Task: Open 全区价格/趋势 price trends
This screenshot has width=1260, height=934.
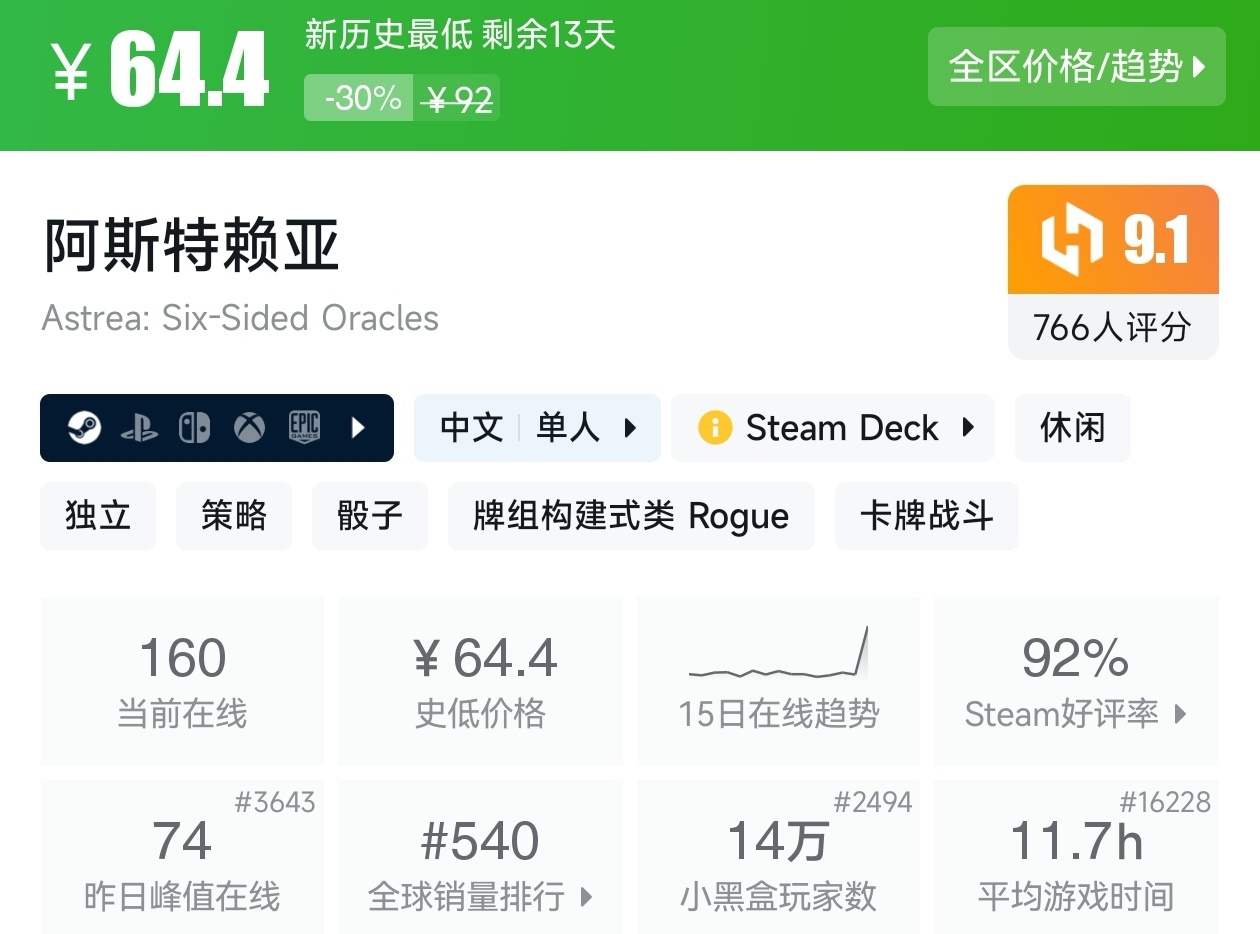Action: pyautogui.click(x=1076, y=67)
